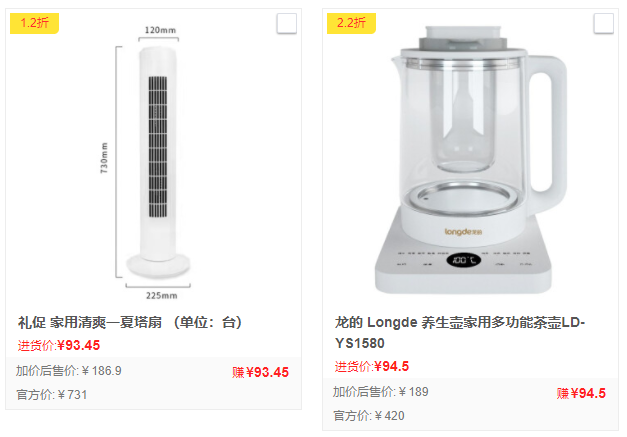Click the fan's 加价后售价 ¥186.9 text
Image resolution: width=627 pixels, height=437 pixels.
[x=69, y=371]
